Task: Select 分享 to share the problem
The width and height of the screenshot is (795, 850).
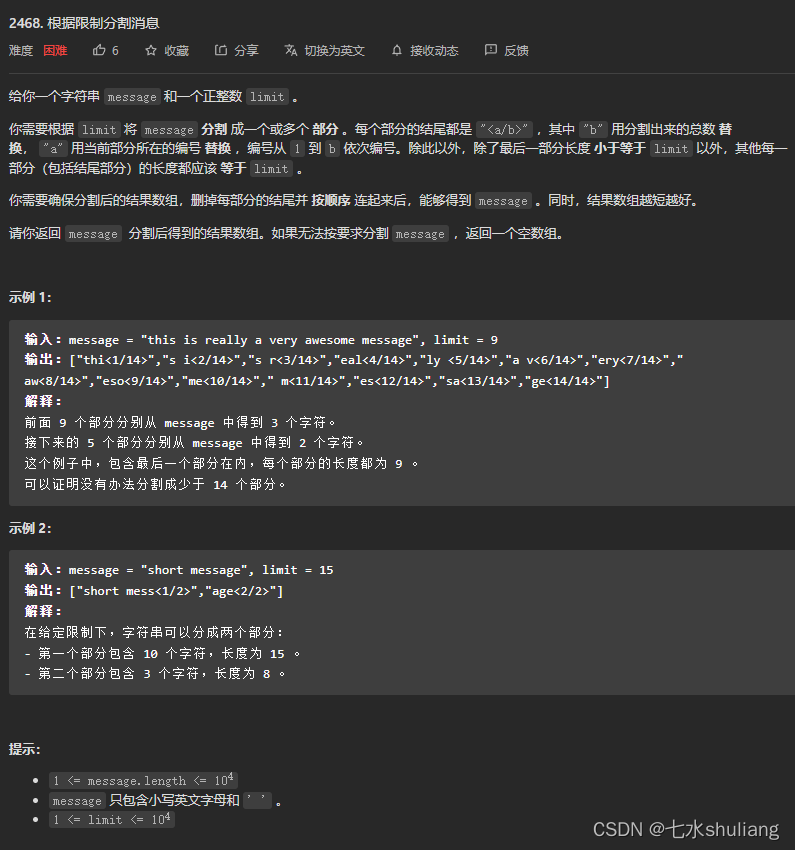Action: pyautogui.click(x=246, y=51)
